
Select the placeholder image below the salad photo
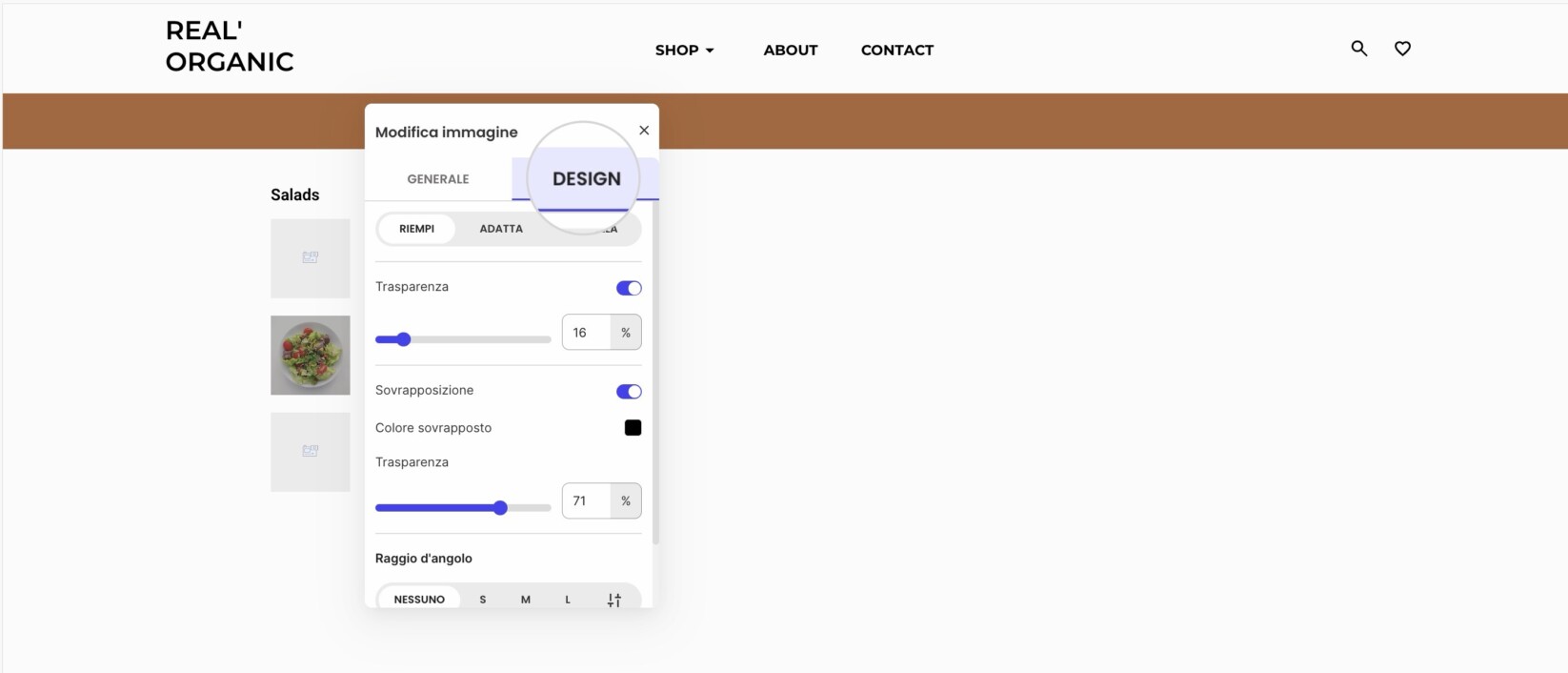click(311, 452)
